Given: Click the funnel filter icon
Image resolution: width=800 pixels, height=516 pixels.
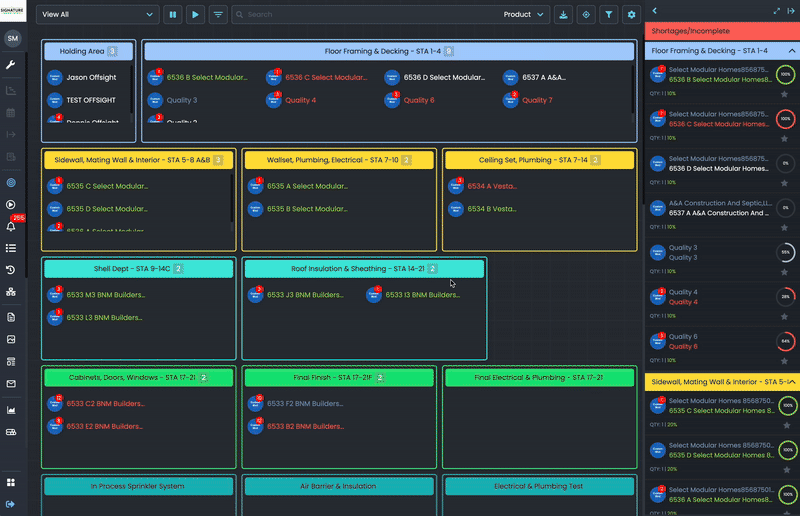Looking at the screenshot, I should point(608,15).
